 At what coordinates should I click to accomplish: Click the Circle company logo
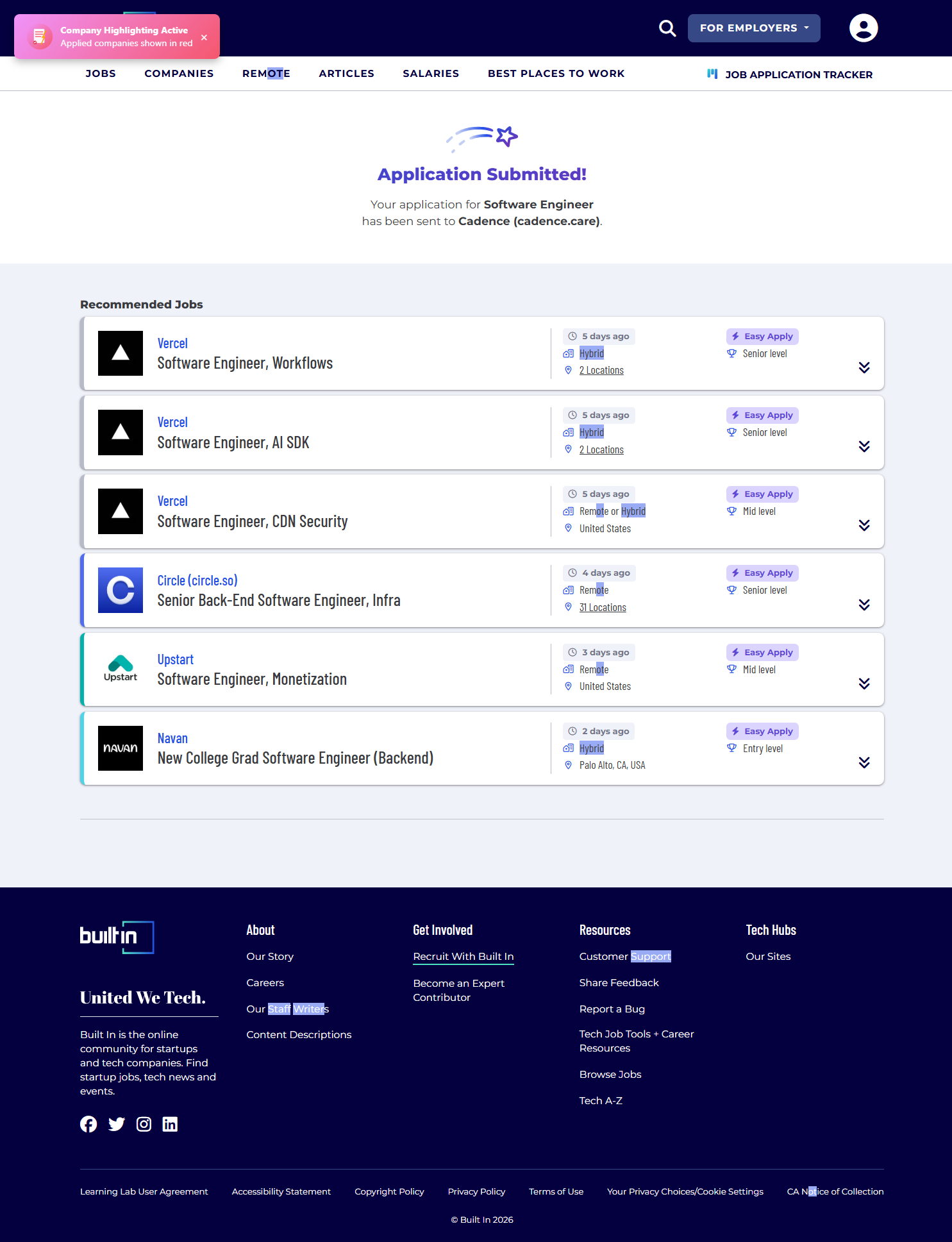tap(121, 590)
